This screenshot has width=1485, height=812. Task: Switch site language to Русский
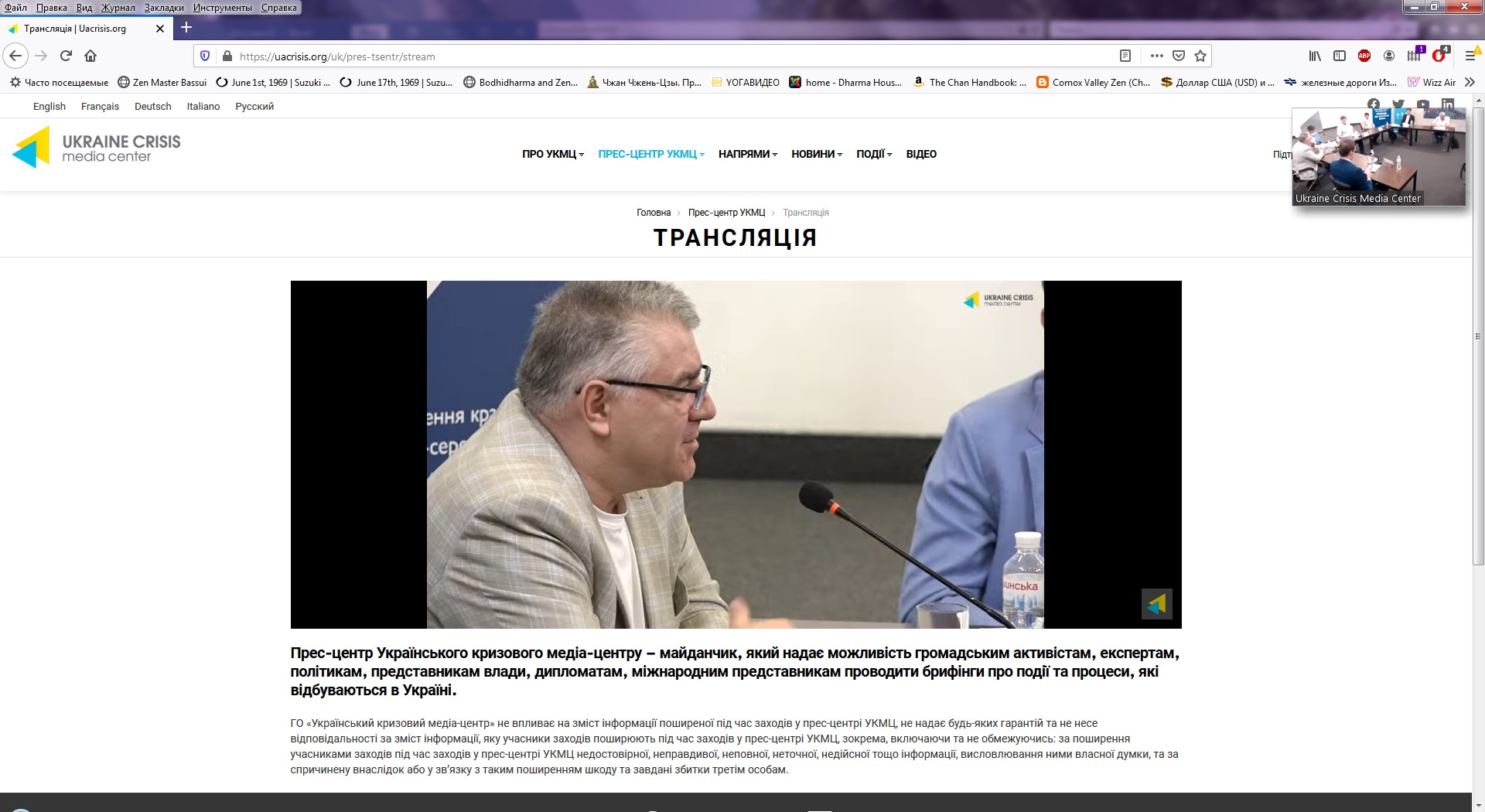tap(254, 106)
